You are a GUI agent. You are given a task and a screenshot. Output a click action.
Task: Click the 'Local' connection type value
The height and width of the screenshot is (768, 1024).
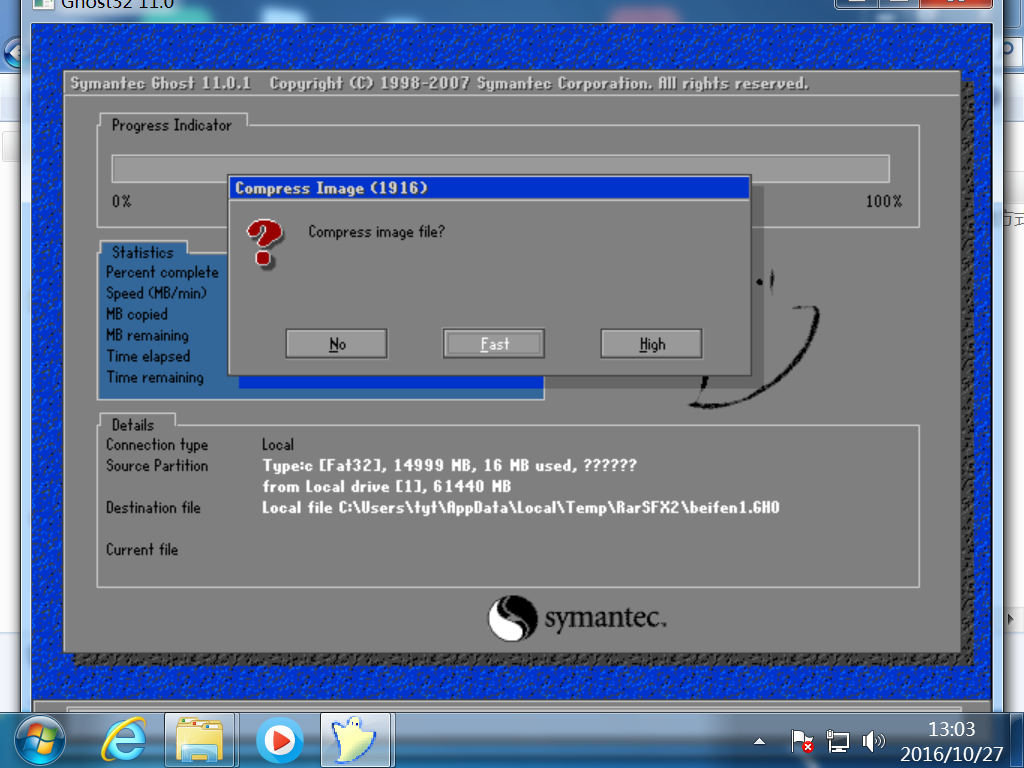278,445
